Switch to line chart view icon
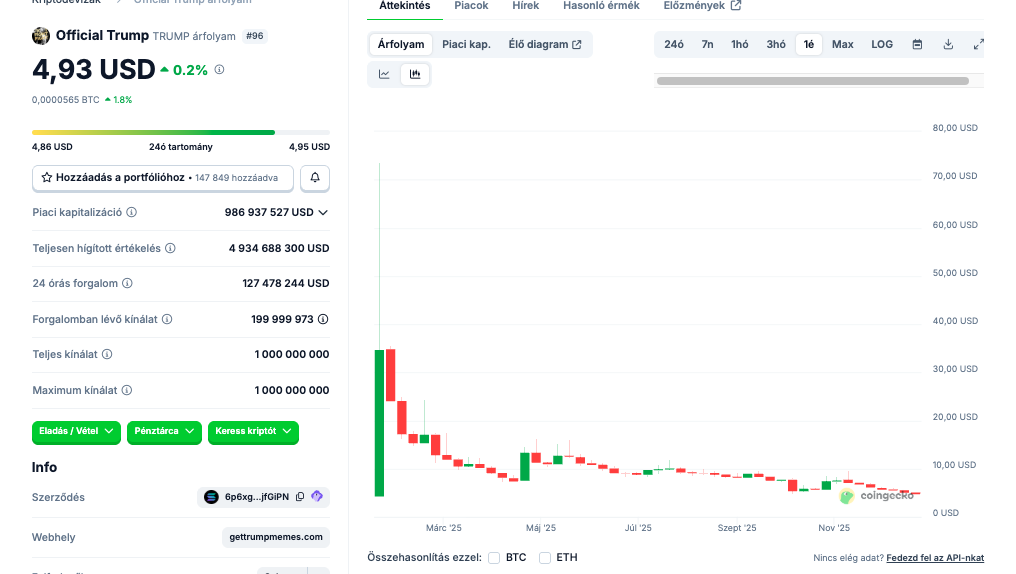The width and height of the screenshot is (1016, 574). (x=384, y=74)
